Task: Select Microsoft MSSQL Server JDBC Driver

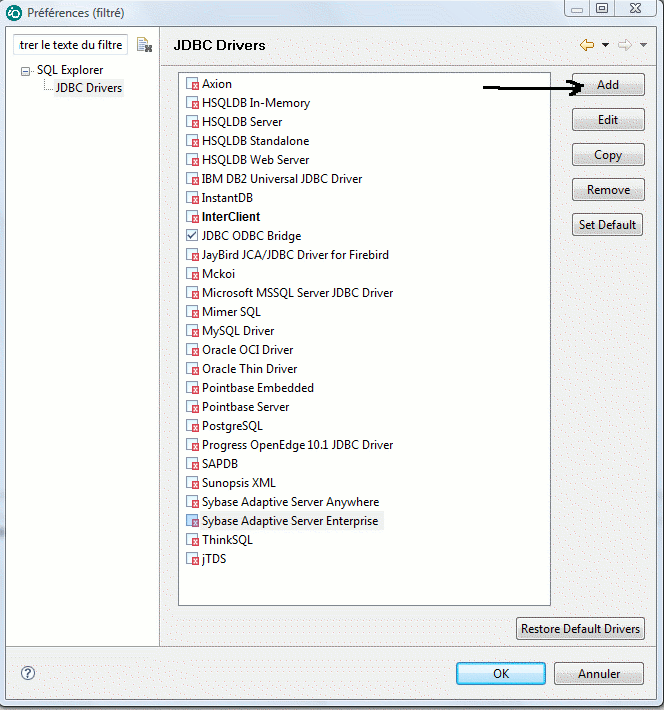Action: tap(298, 293)
